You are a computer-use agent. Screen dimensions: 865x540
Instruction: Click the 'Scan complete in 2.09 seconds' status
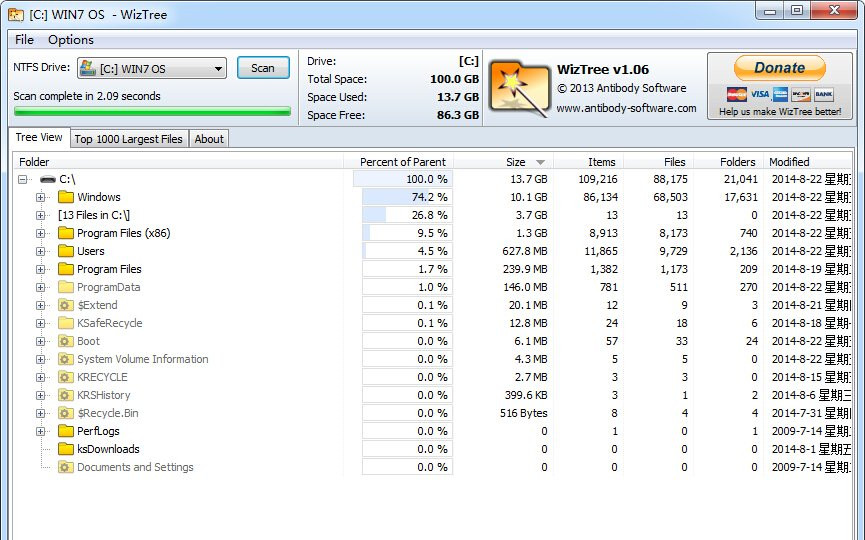(87, 96)
